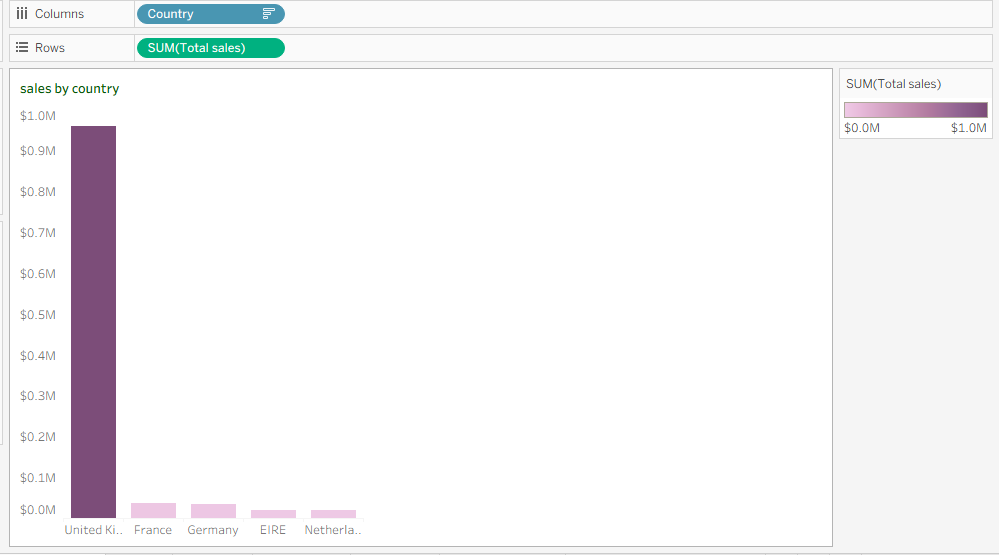
Task: Click the $0.5M tick on sales axis
Action: [38, 315]
